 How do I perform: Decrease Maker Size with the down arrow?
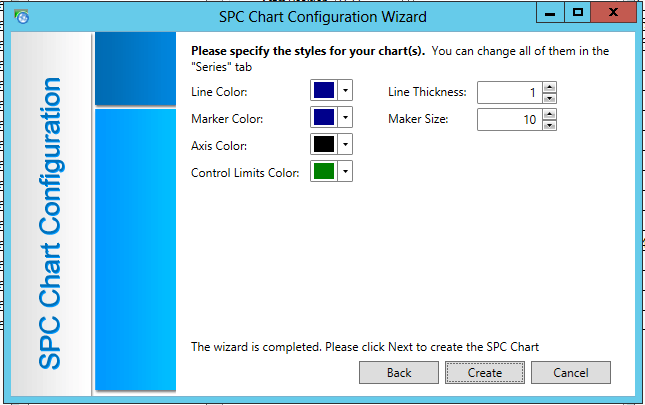(550, 125)
